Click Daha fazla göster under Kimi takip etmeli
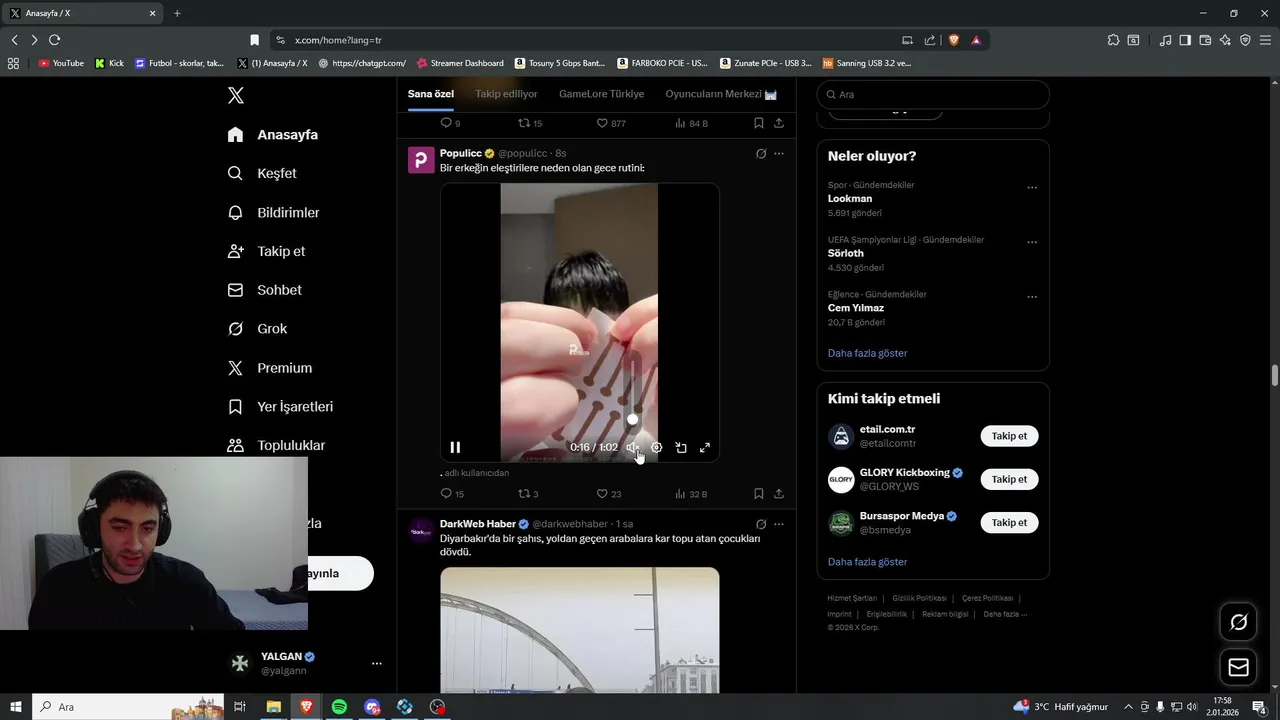1280x720 pixels. pos(868,562)
